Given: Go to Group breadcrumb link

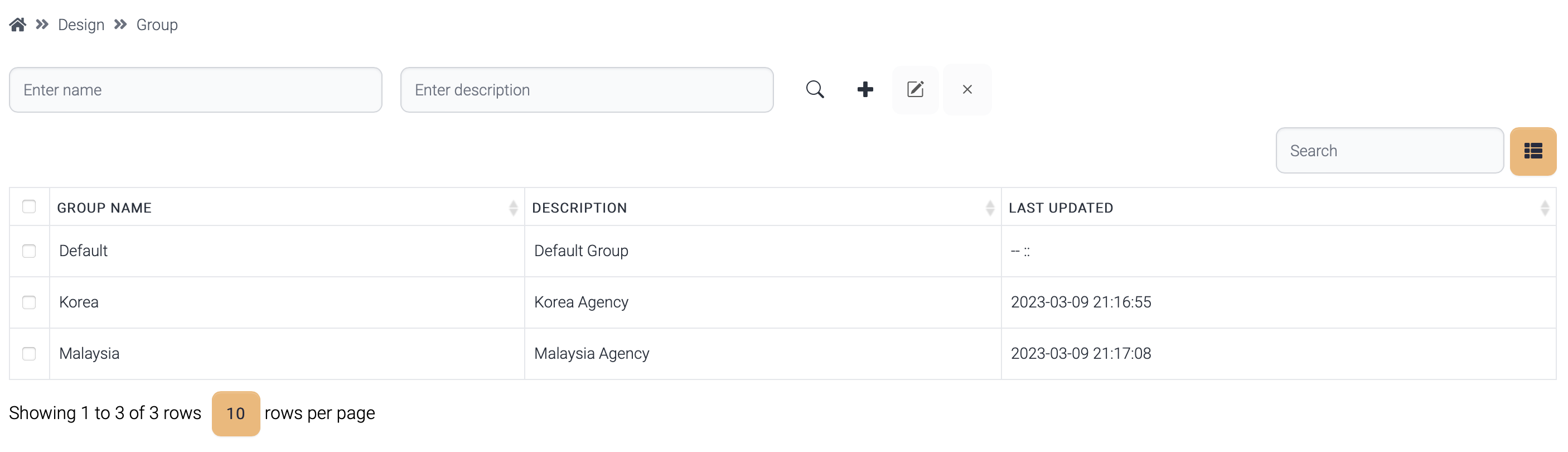Looking at the screenshot, I should coord(157,25).
